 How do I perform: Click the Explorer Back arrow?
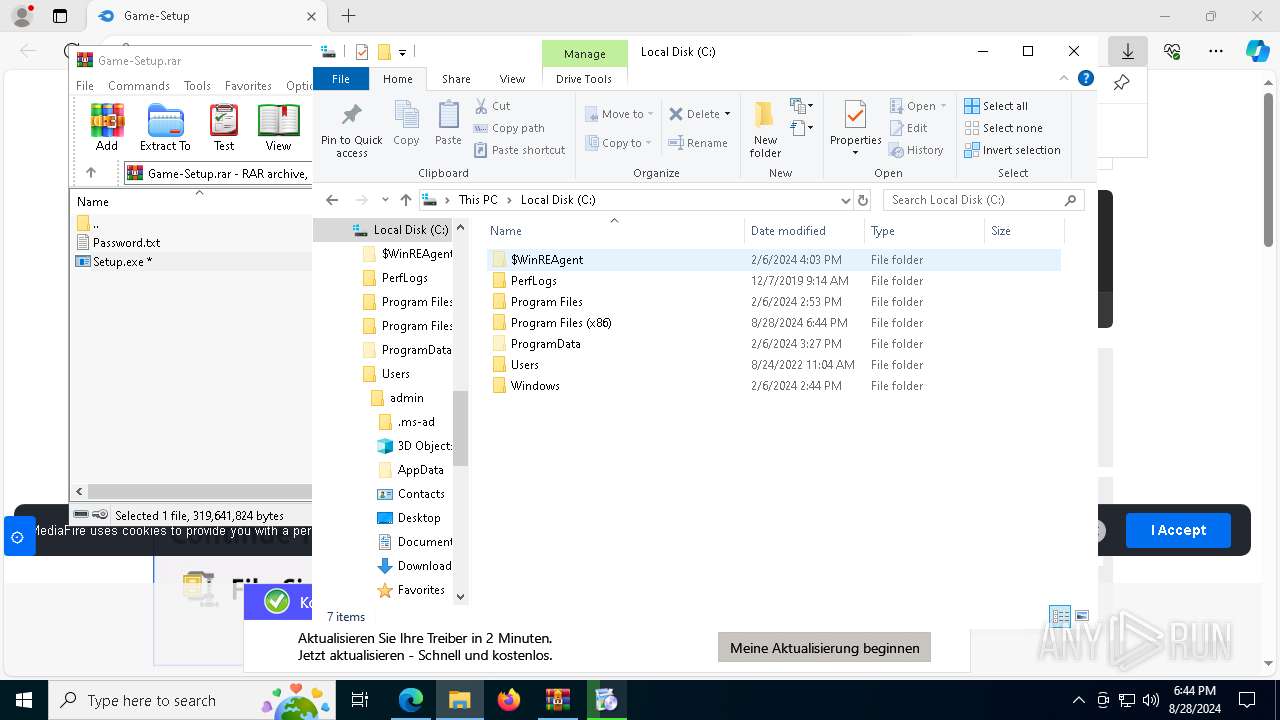332,200
